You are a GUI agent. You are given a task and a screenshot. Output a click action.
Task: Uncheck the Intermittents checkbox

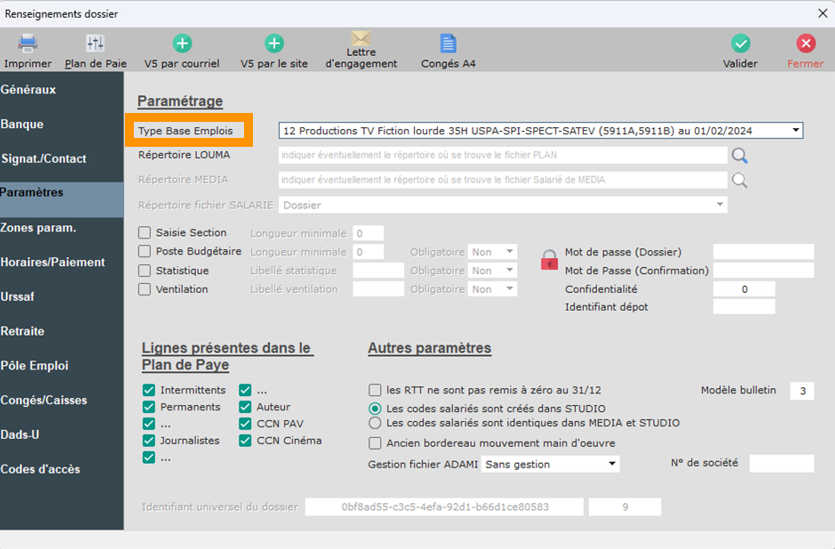click(x=149, y=390)
